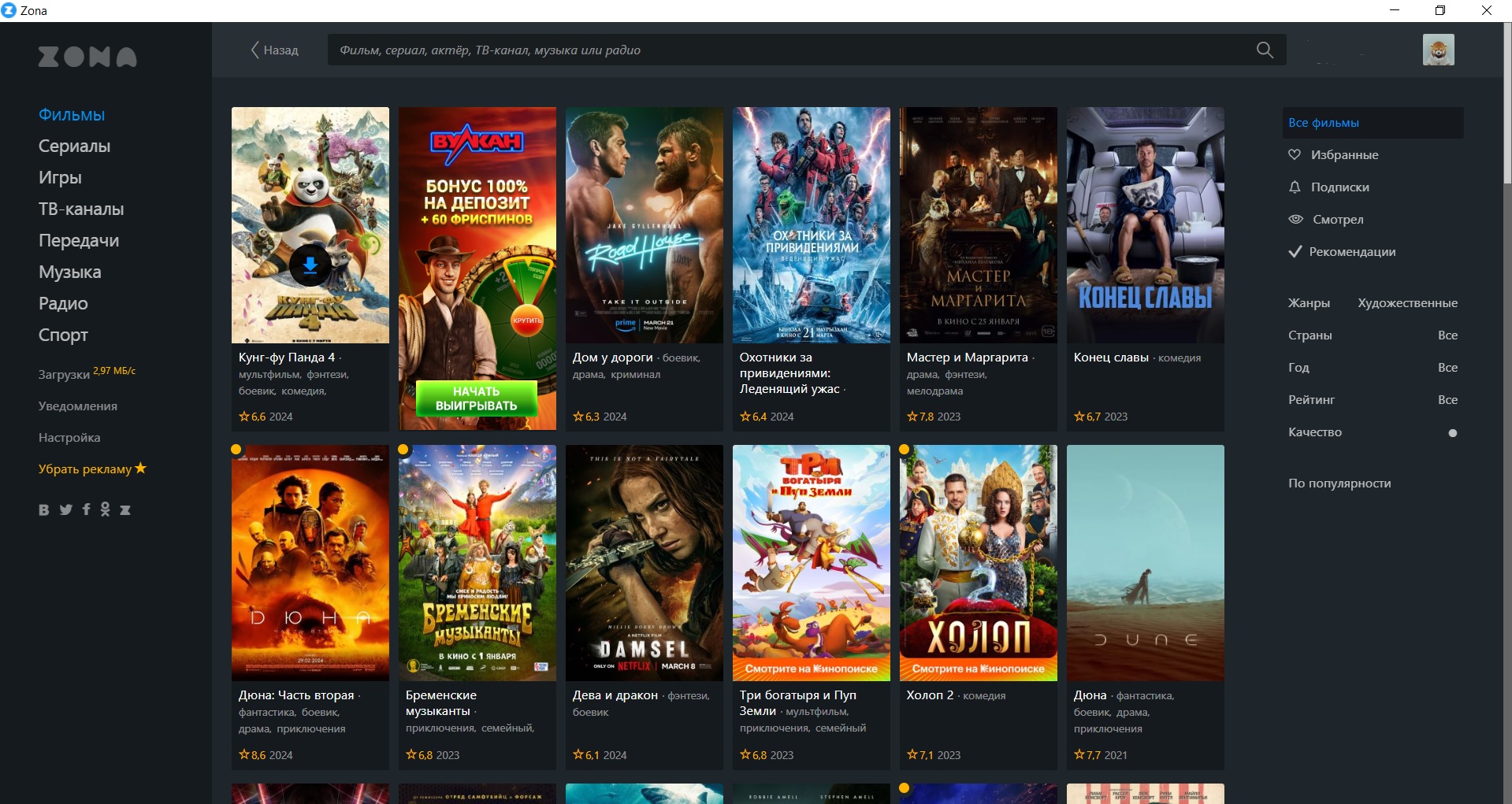
Task: Click the download arrow on Кунг-фу Панда 4 poster
Action: coord(310,265)
